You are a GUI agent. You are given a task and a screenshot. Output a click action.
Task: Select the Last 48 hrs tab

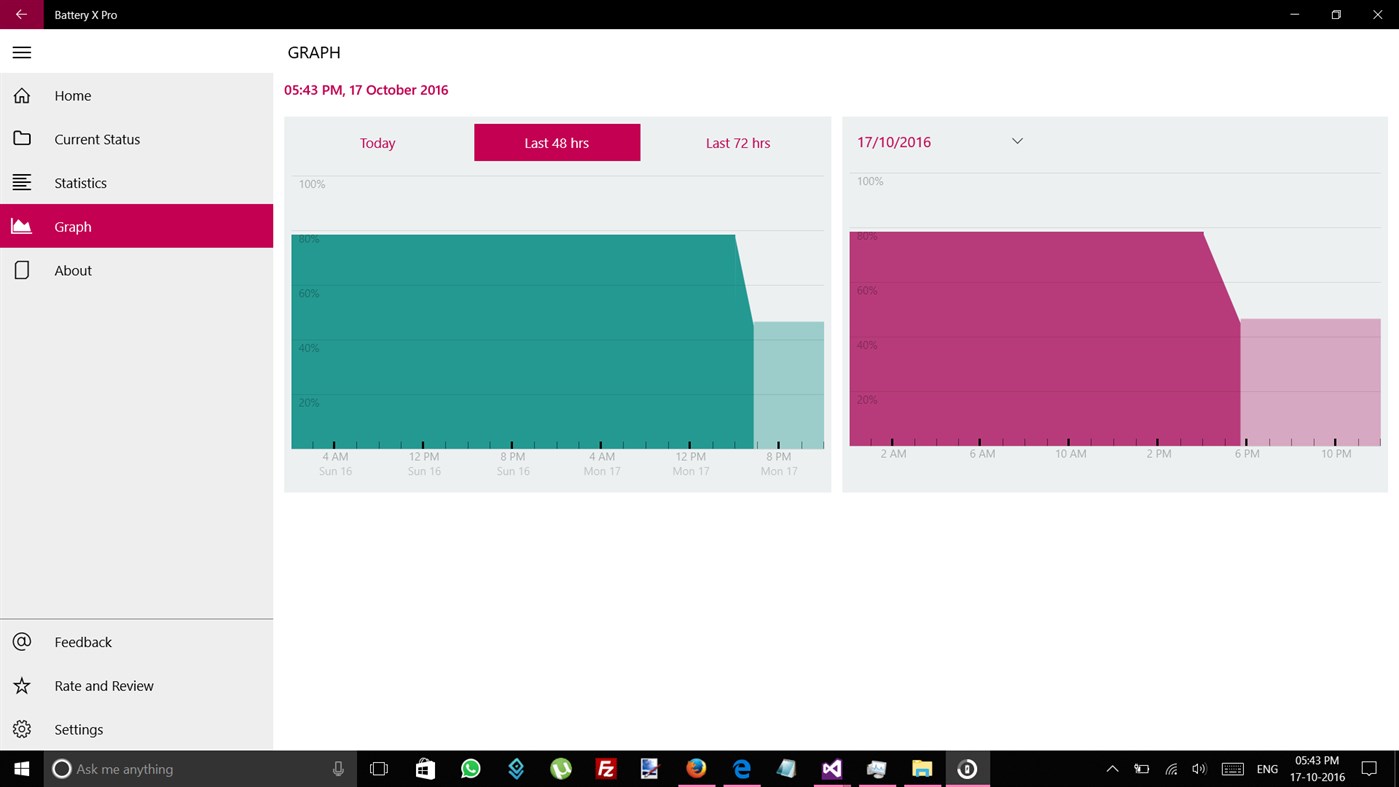pos(556,142)
